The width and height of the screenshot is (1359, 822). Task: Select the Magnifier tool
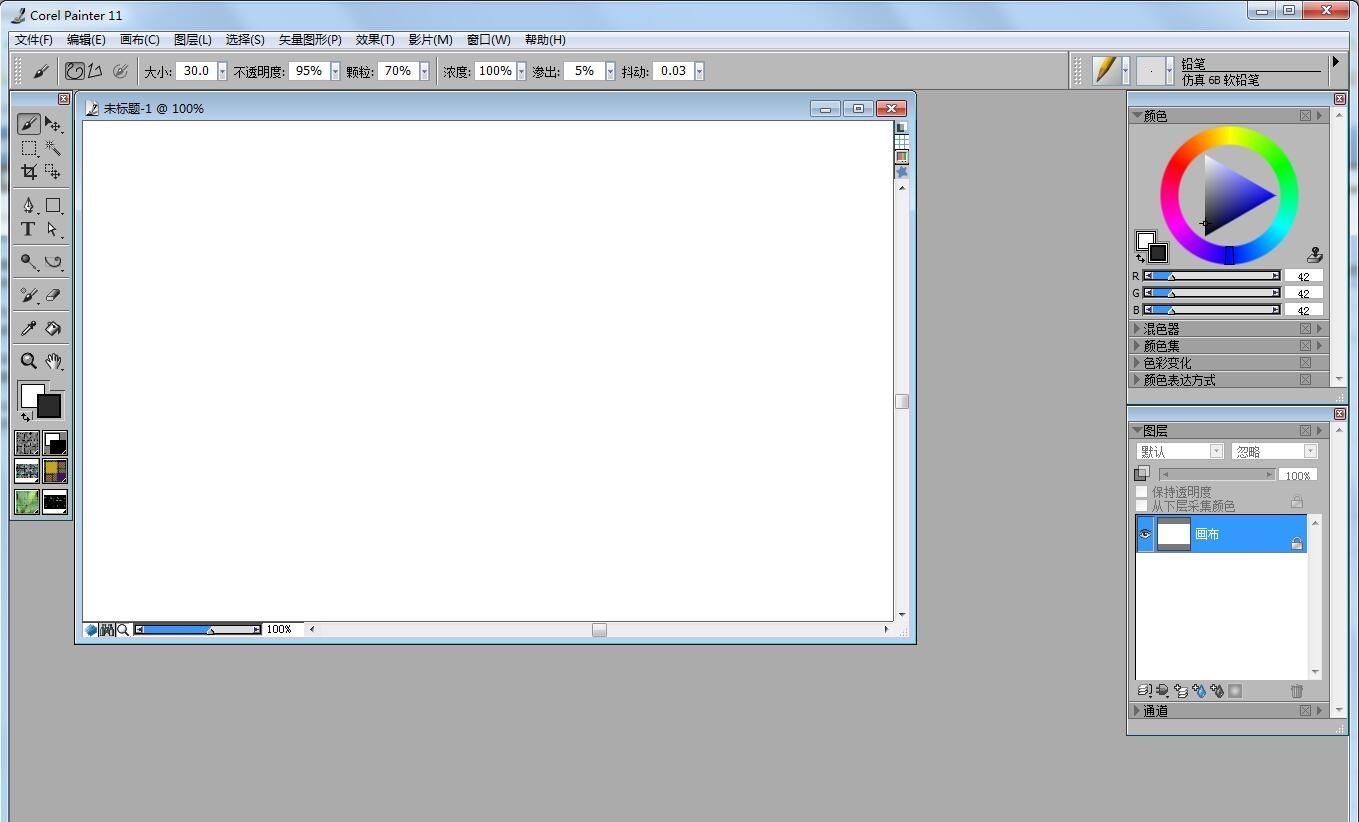point(28,361)
